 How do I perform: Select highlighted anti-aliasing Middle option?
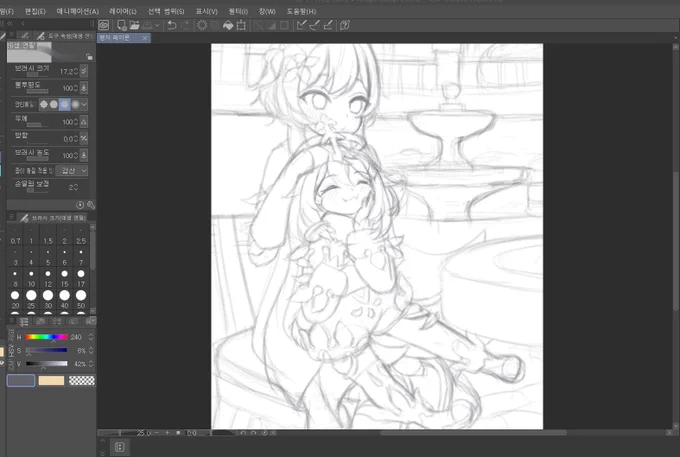tap(65, 104)
